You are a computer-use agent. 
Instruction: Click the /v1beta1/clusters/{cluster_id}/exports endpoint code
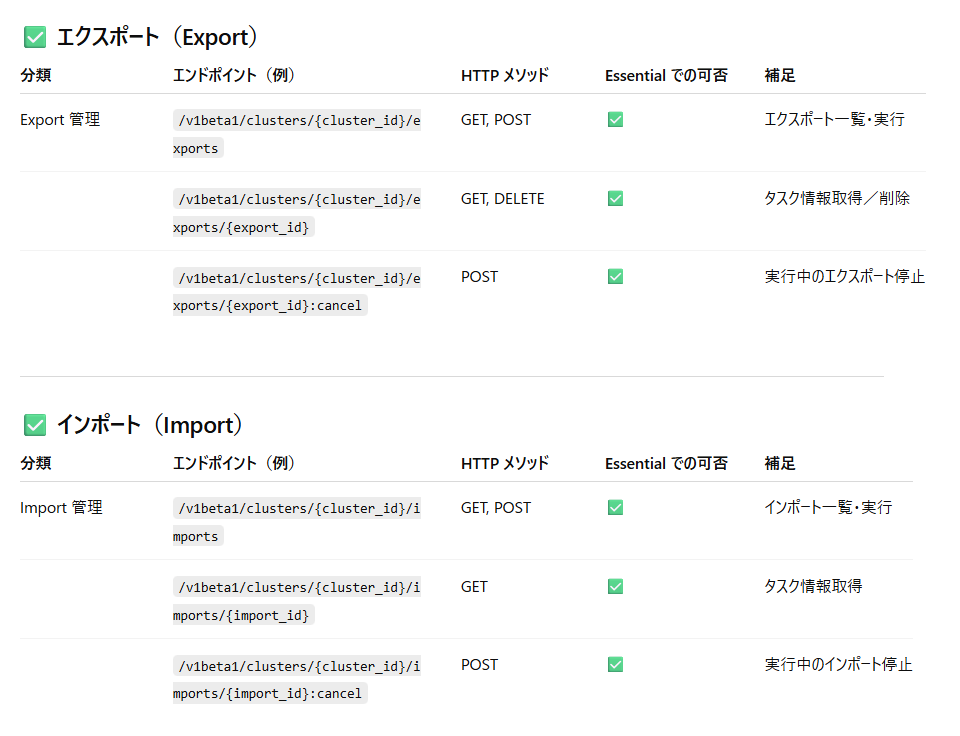296,134
